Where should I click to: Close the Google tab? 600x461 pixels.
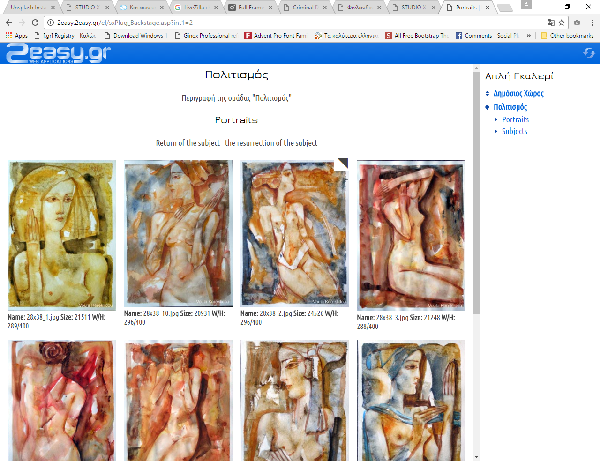pos(216,7)
